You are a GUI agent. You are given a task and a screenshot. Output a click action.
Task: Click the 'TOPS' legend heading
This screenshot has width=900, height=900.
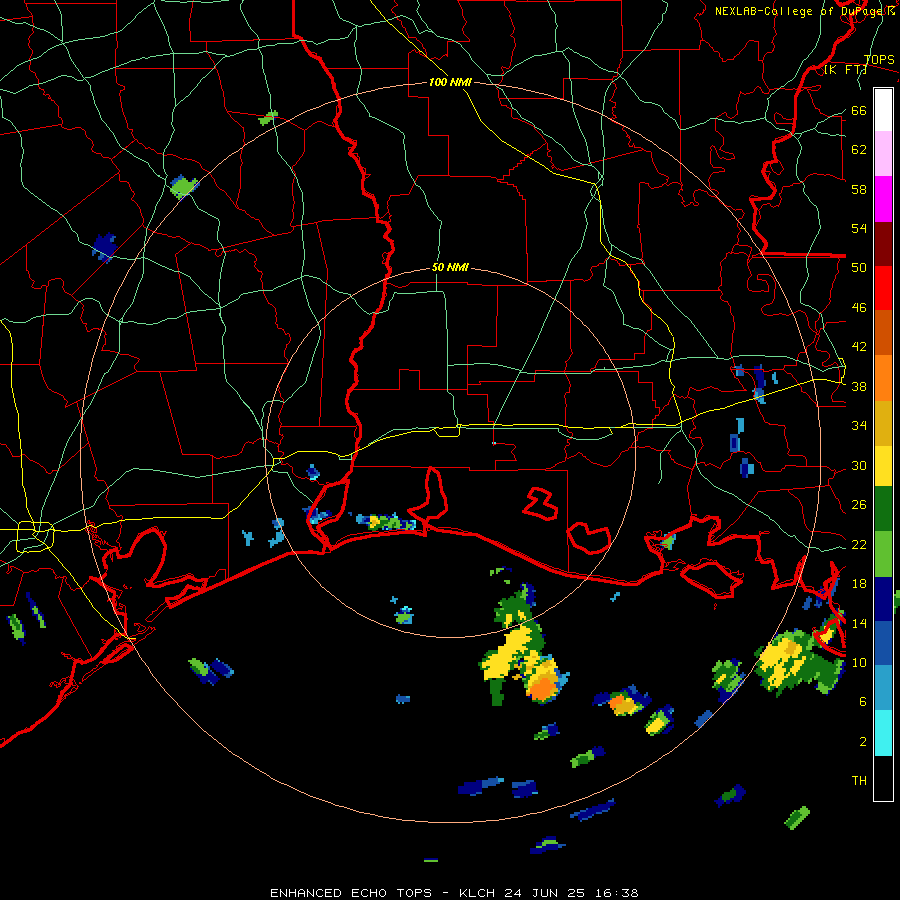(879, 59)
